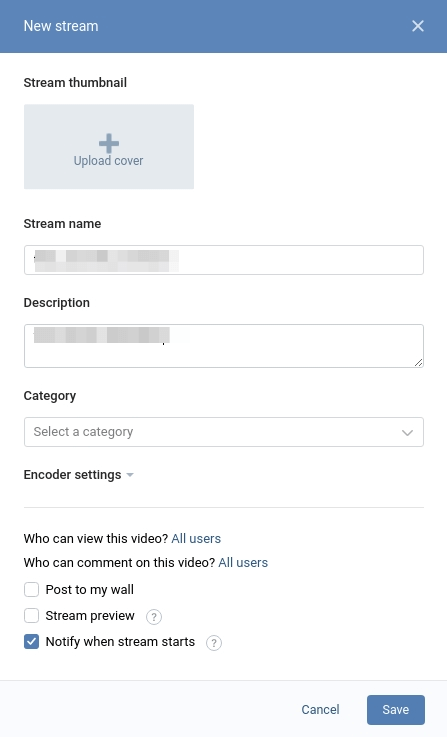Enable Post to my wall checkbox
The height and width of the screenshot is (737, 447).
[31, 589]
